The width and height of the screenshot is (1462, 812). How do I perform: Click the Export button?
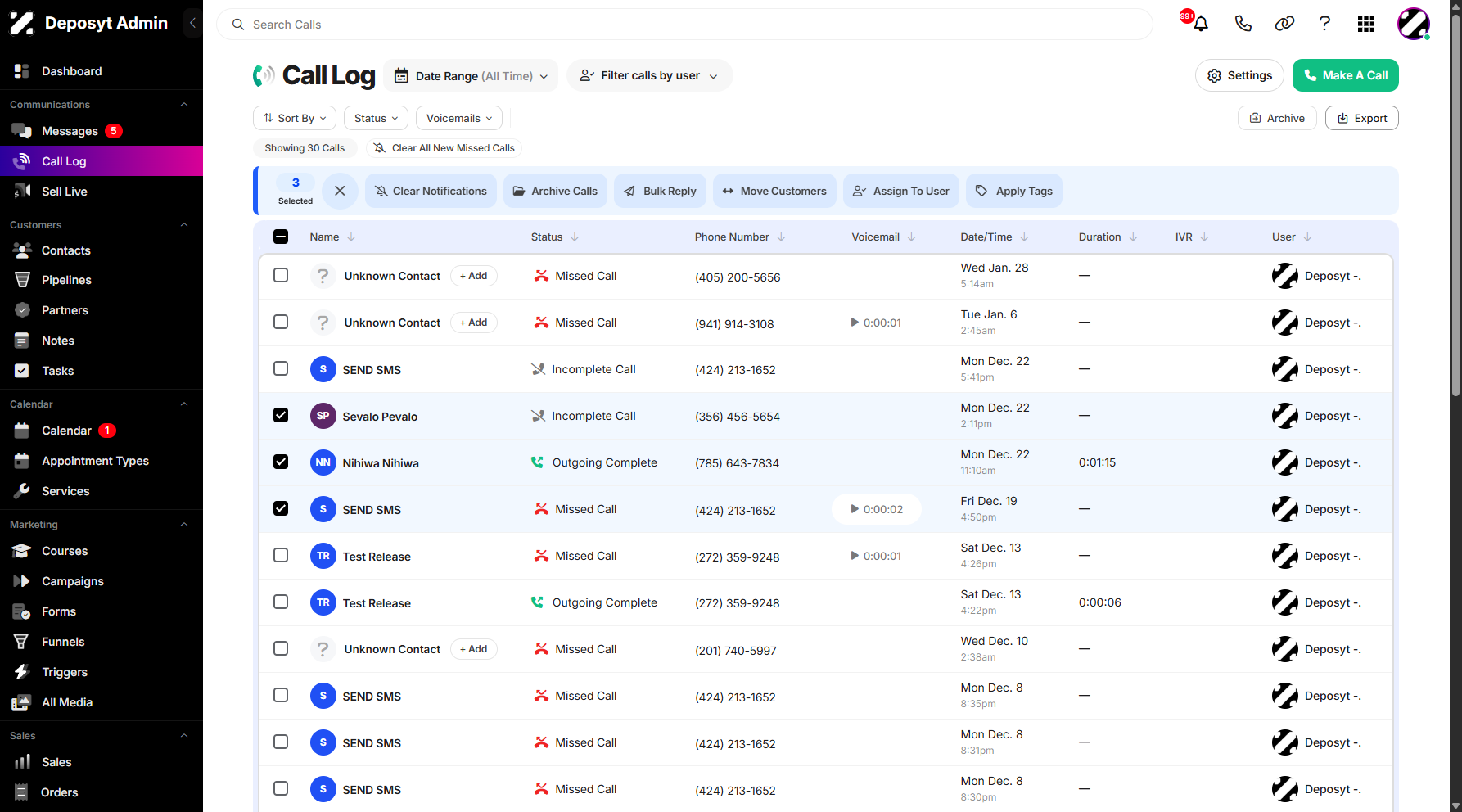click(x=1361, y=118)
